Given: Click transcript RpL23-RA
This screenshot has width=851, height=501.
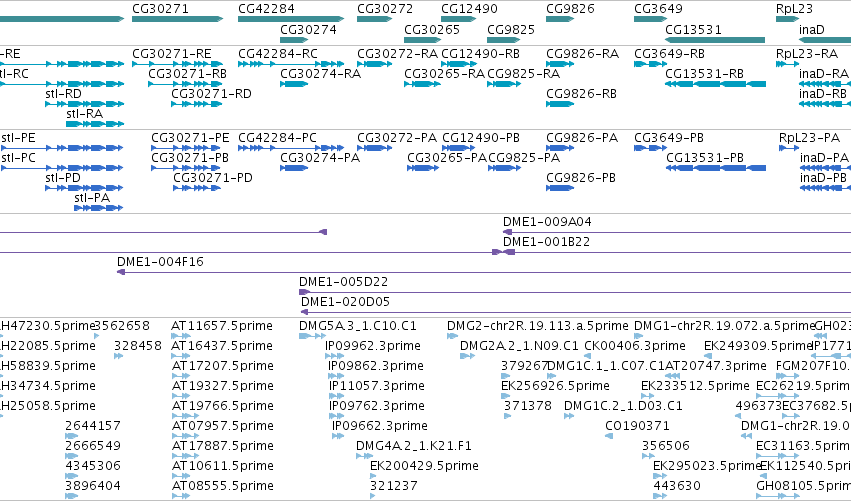Looking at the screenshot, I should 788,64.
